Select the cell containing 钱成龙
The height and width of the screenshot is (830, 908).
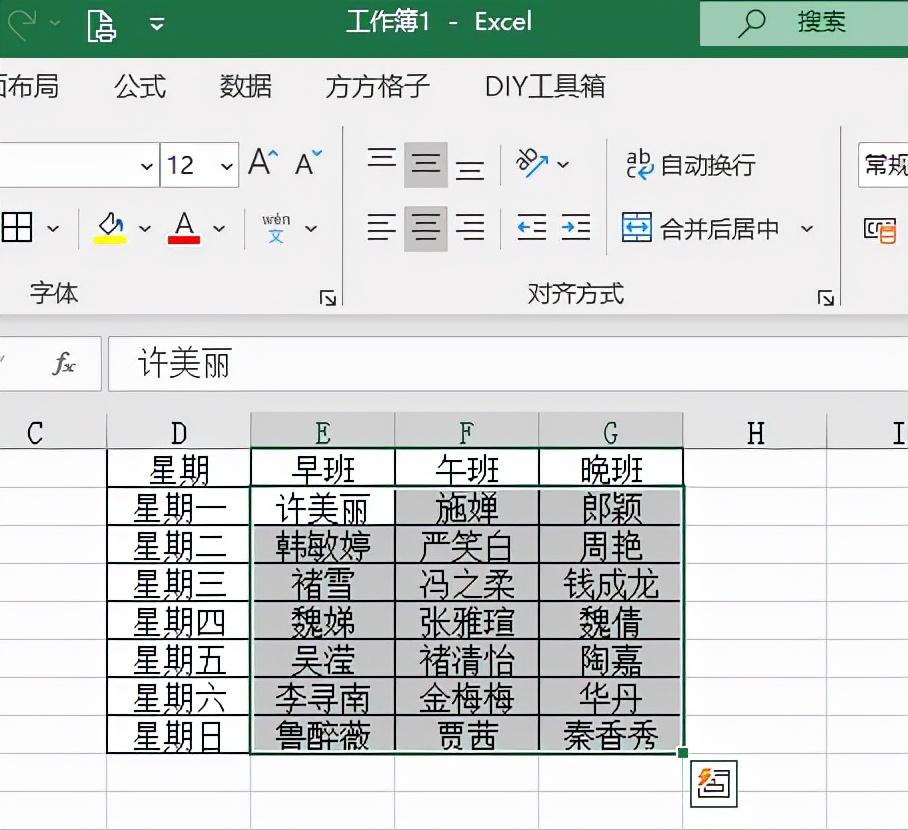pyautogui.click(x=611, y=583)
